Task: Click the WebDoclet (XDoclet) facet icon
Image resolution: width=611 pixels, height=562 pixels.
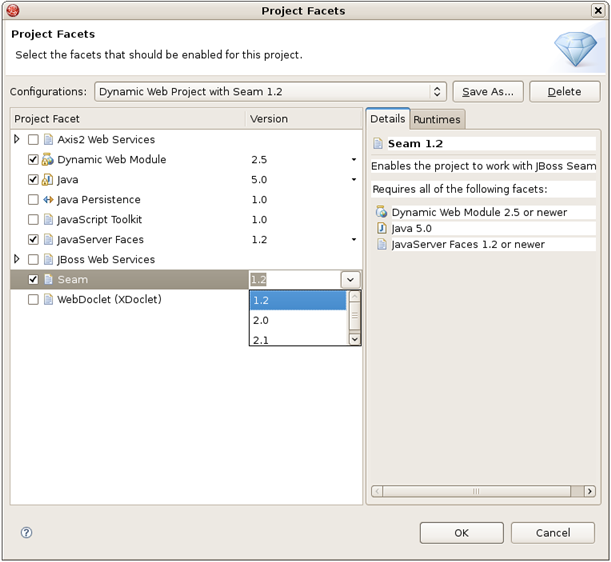Action: (48, 300)
